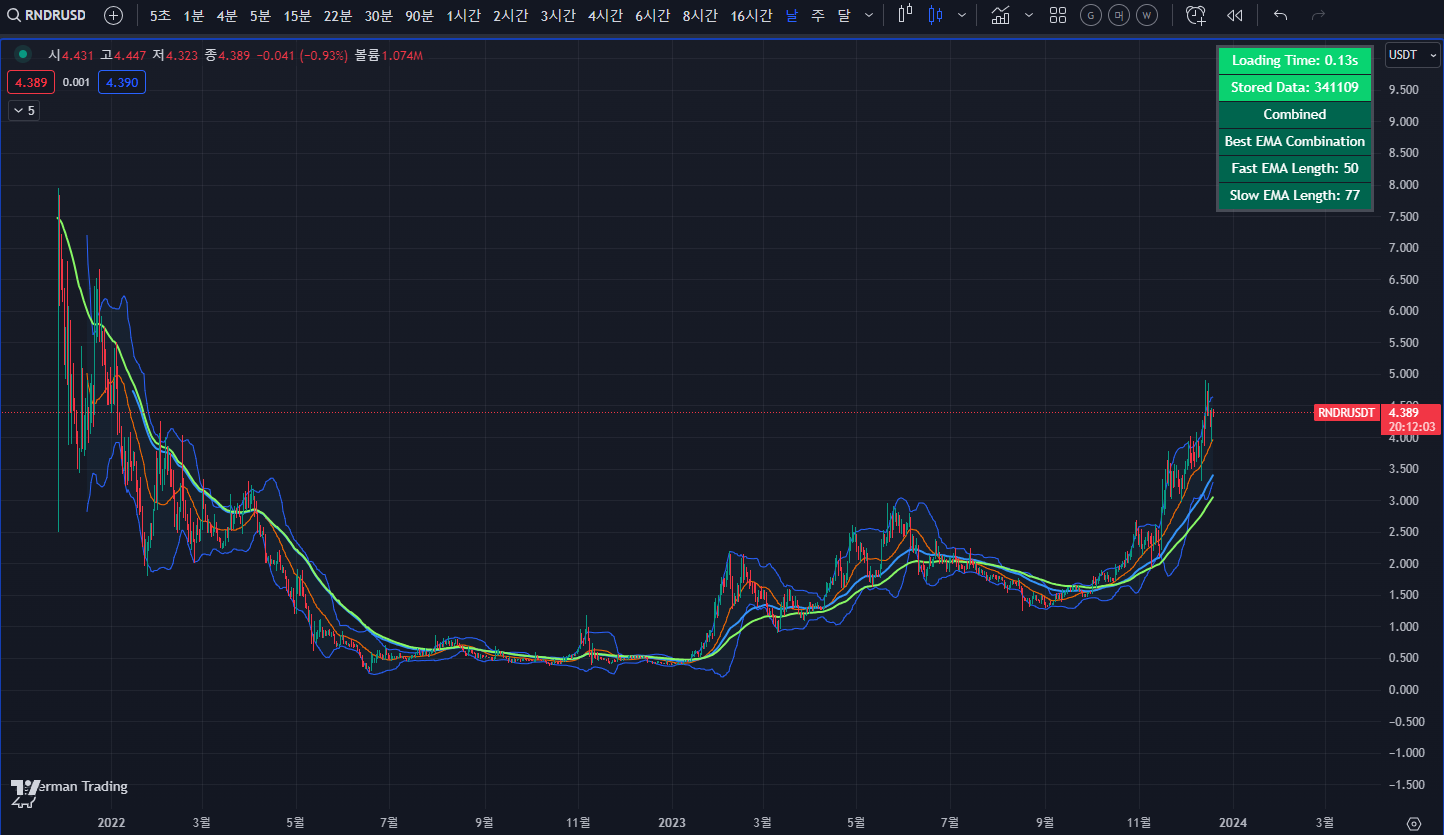Expand the timeframe list dropdown arrow
1444x835 pixels.
[868, 15]
